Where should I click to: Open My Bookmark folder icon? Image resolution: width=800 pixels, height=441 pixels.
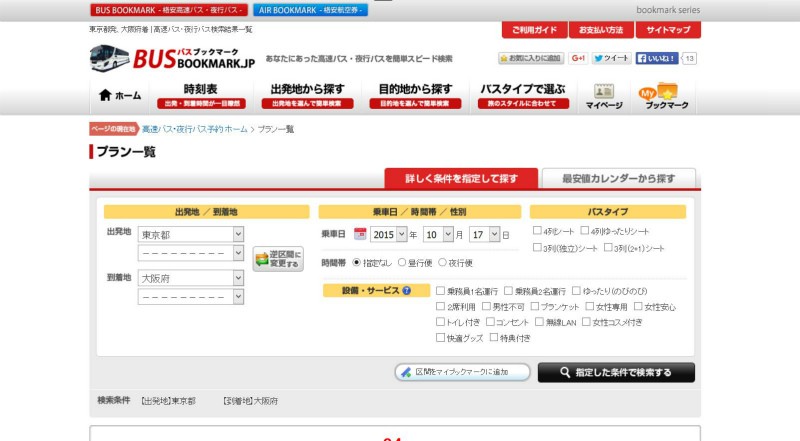click(664, 96)
